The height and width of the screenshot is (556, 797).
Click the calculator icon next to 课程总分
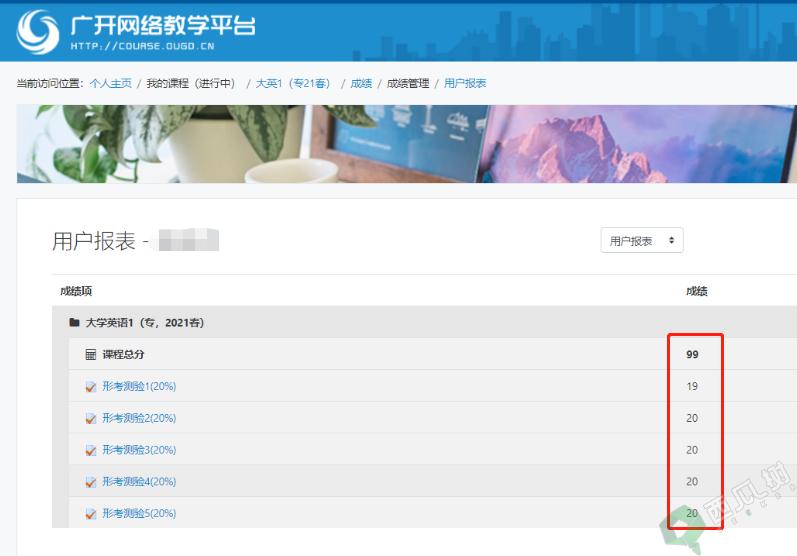pos(90,354)
